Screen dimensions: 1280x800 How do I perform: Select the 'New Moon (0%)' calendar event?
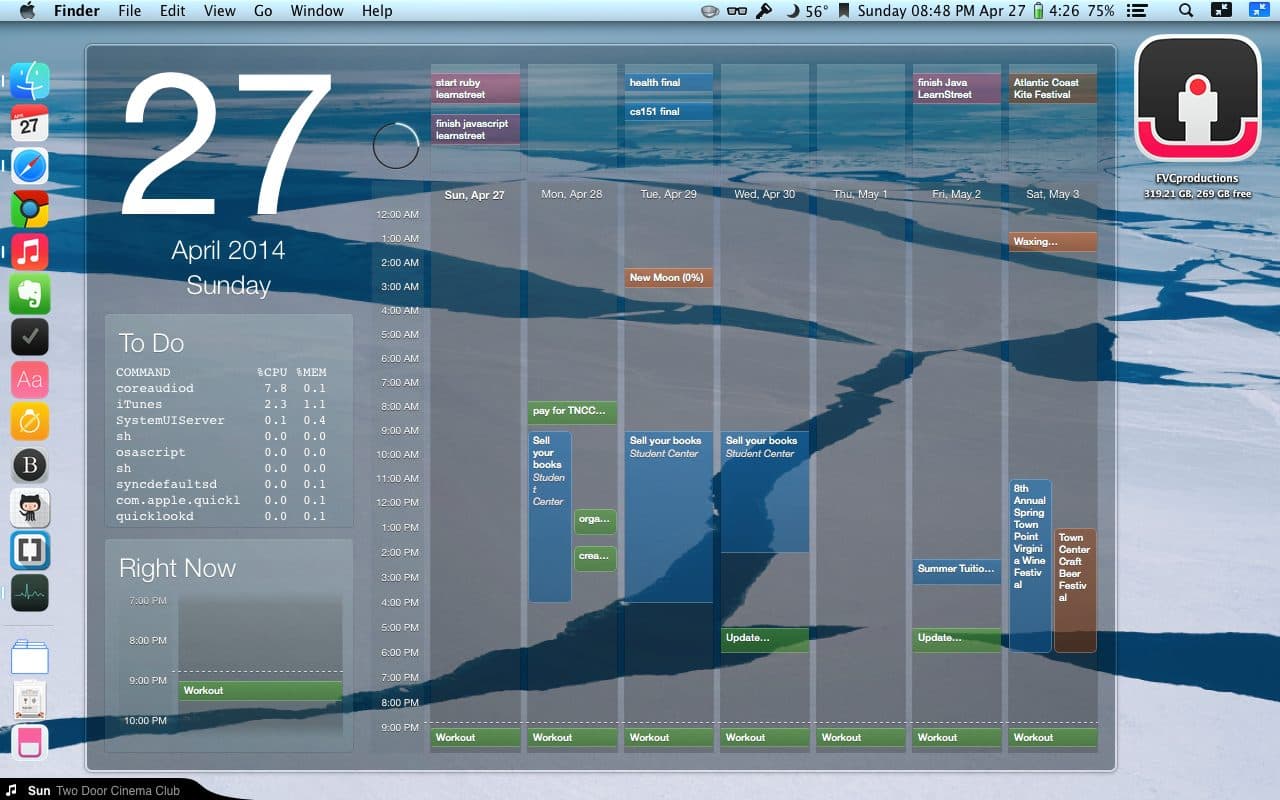click(x=668, y=278)
